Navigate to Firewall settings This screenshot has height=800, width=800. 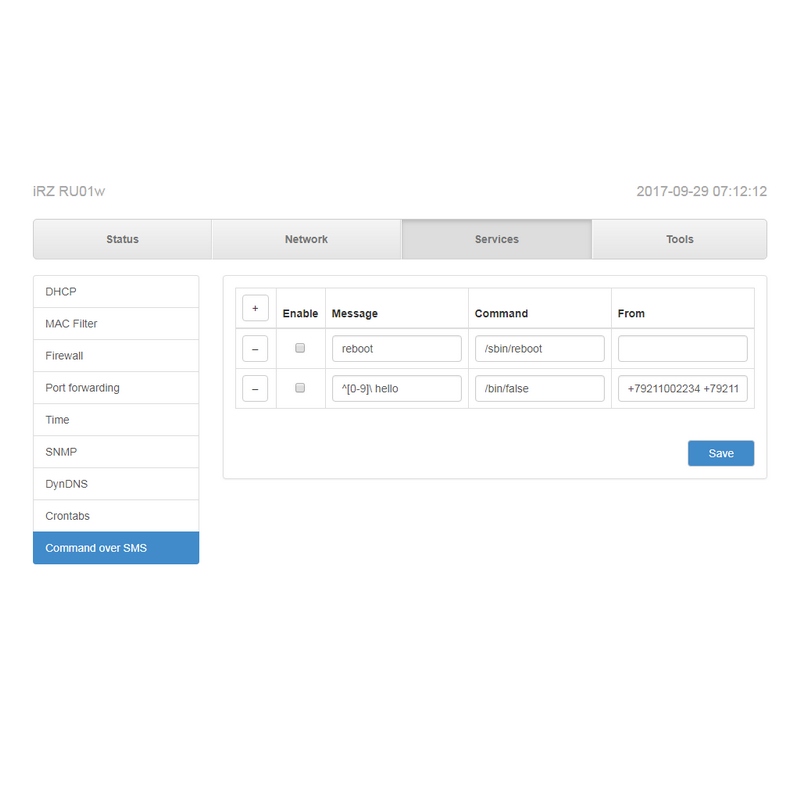coord(116,356)
